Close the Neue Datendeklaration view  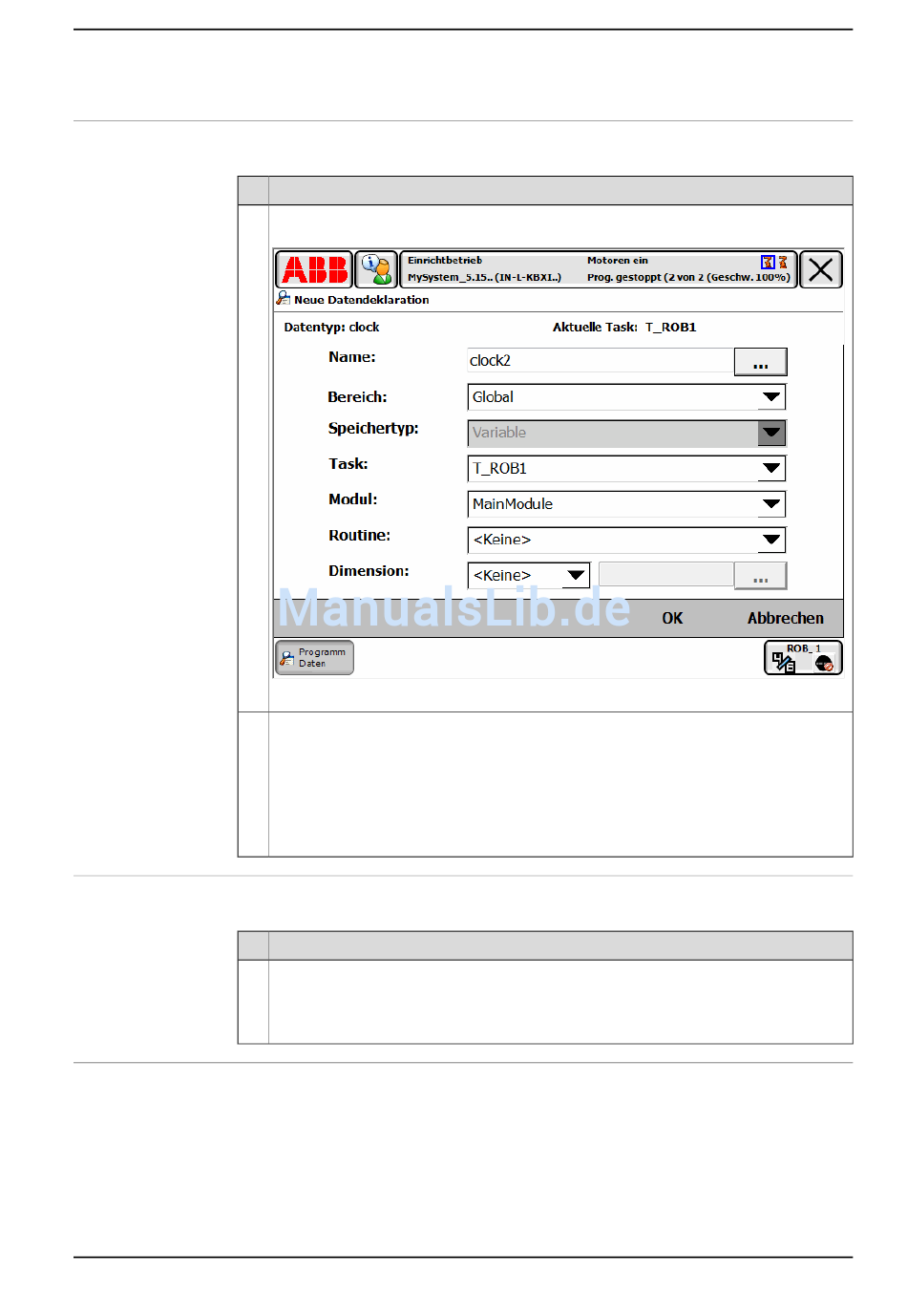820,269
